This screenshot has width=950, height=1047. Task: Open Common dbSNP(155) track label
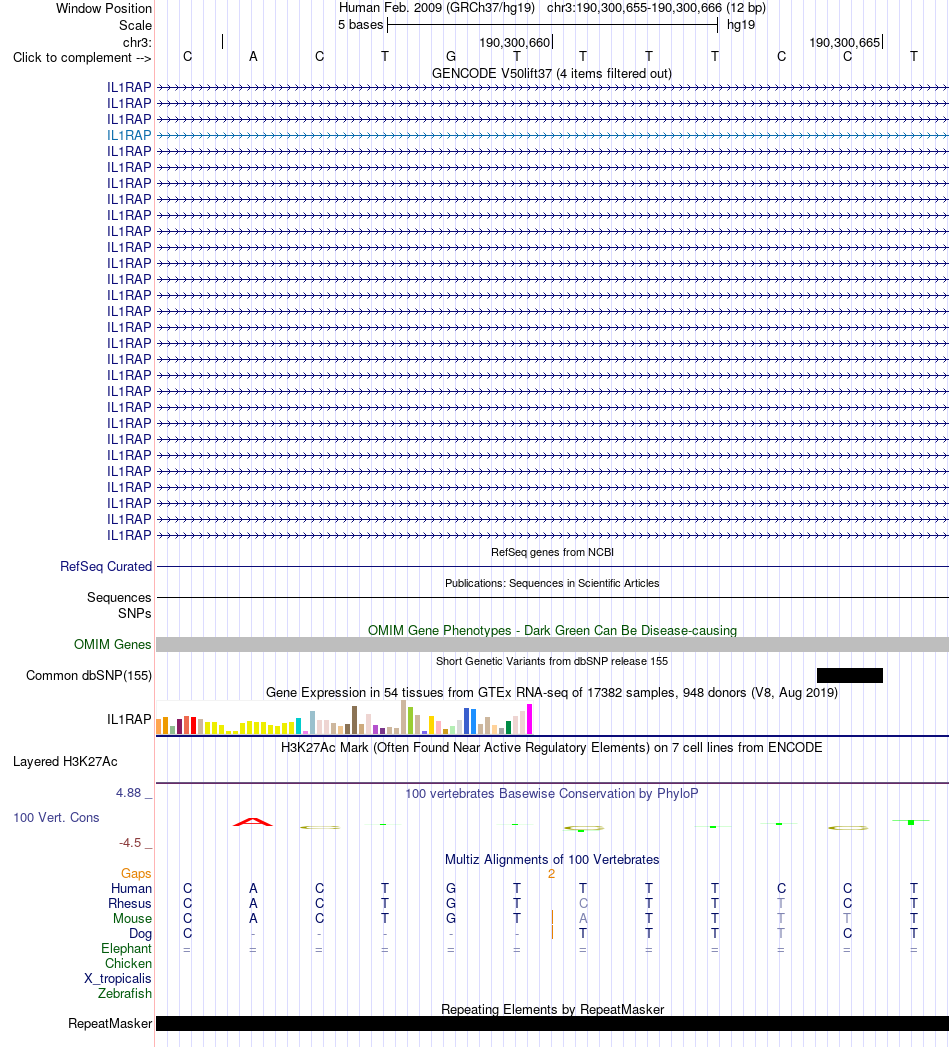coord(89,675)
